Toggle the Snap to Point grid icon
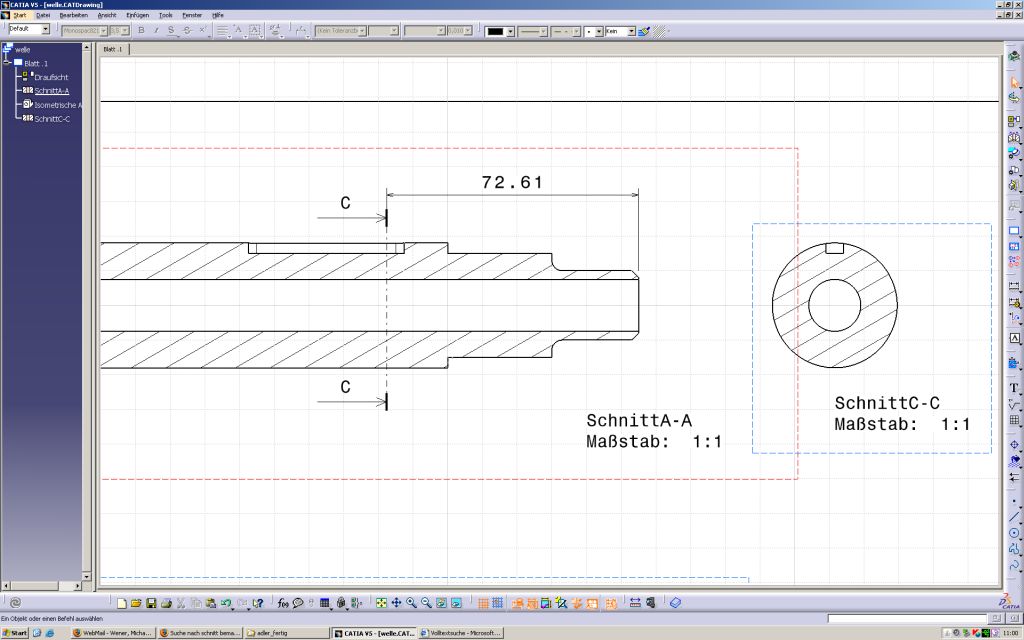Image resolution: width=1024 pixels, height=640 pixels. coord(497,603)
